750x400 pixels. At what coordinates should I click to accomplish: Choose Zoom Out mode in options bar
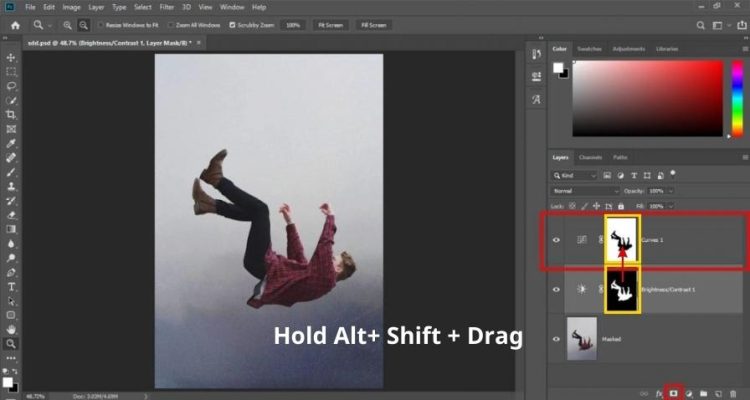[x=84, y=25]
